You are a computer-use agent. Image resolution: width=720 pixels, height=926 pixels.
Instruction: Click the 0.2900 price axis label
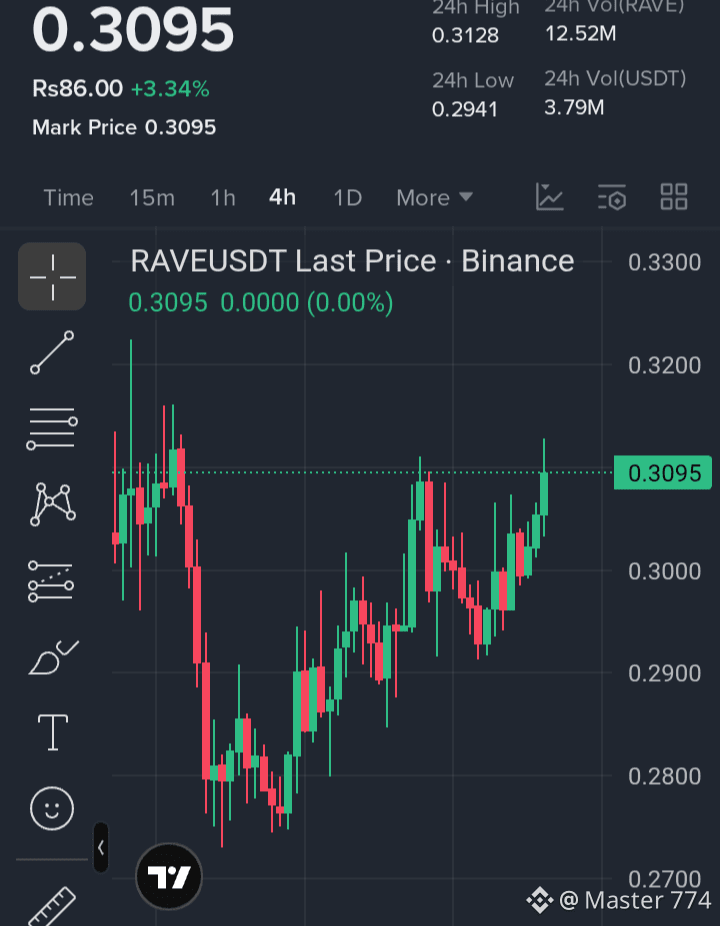tap(664, 673)
